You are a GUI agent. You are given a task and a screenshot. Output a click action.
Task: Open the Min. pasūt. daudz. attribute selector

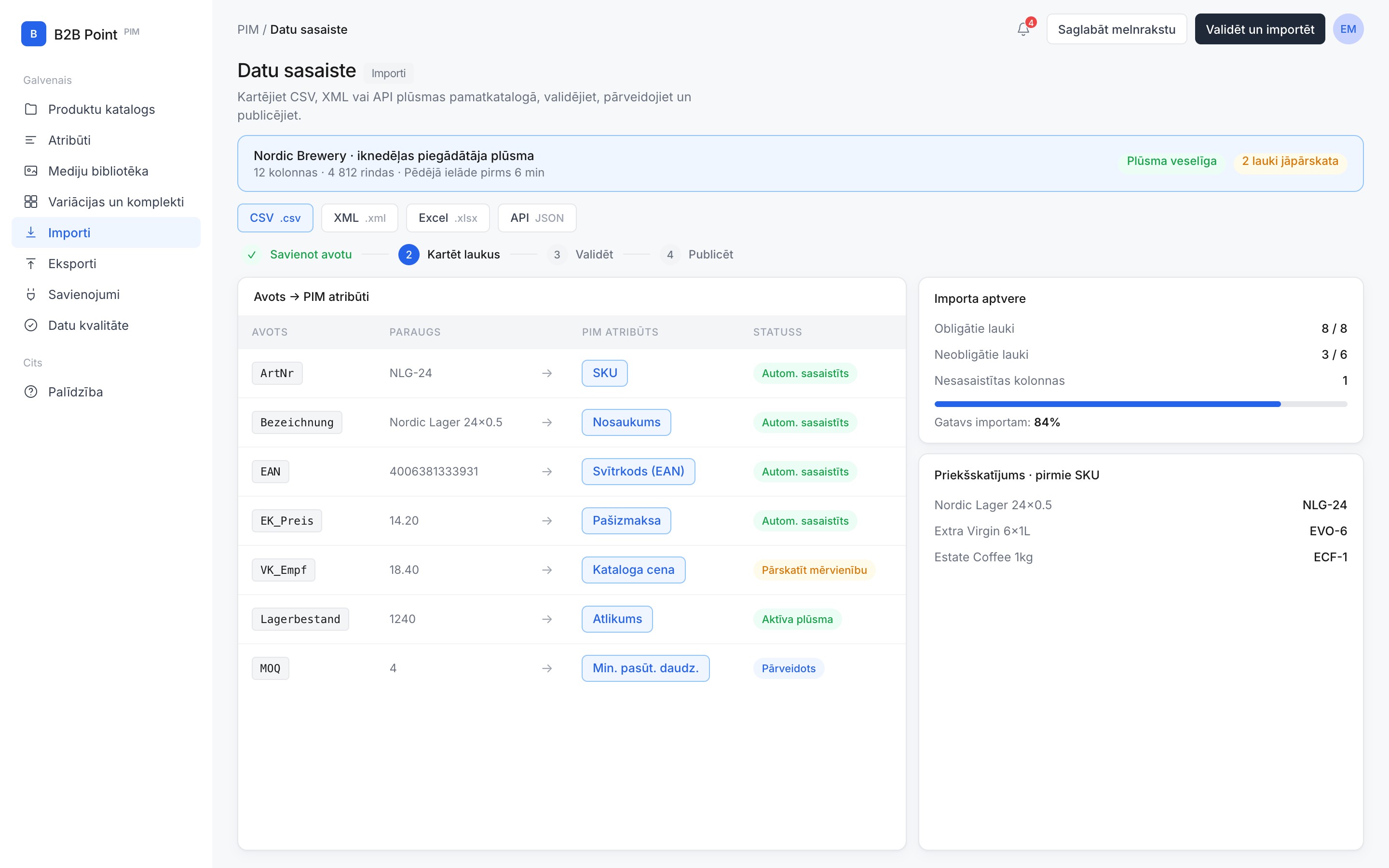click(645, 668)
